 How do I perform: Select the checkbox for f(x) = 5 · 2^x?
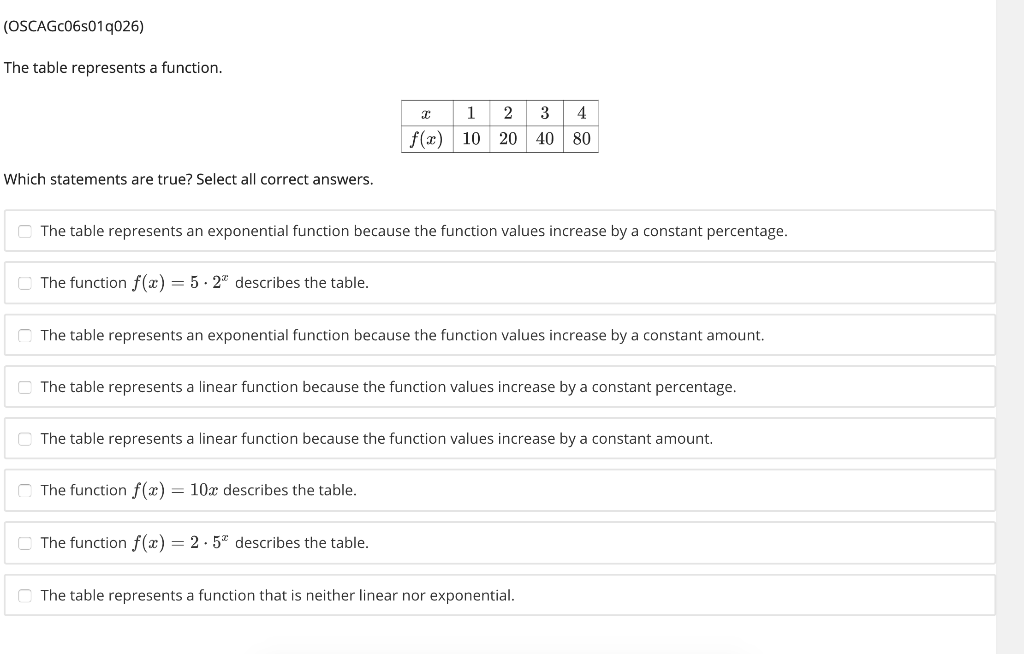[x=24, y=282]
